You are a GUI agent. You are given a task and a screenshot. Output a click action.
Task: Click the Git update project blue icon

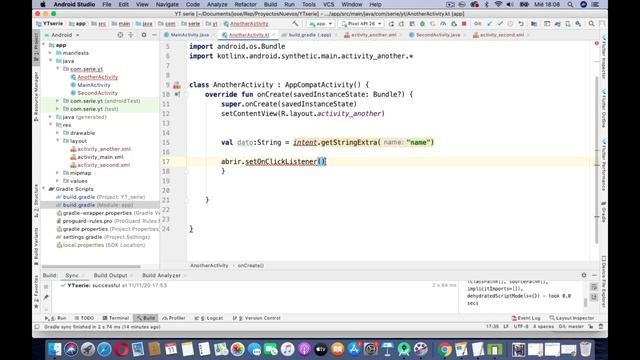489,24
